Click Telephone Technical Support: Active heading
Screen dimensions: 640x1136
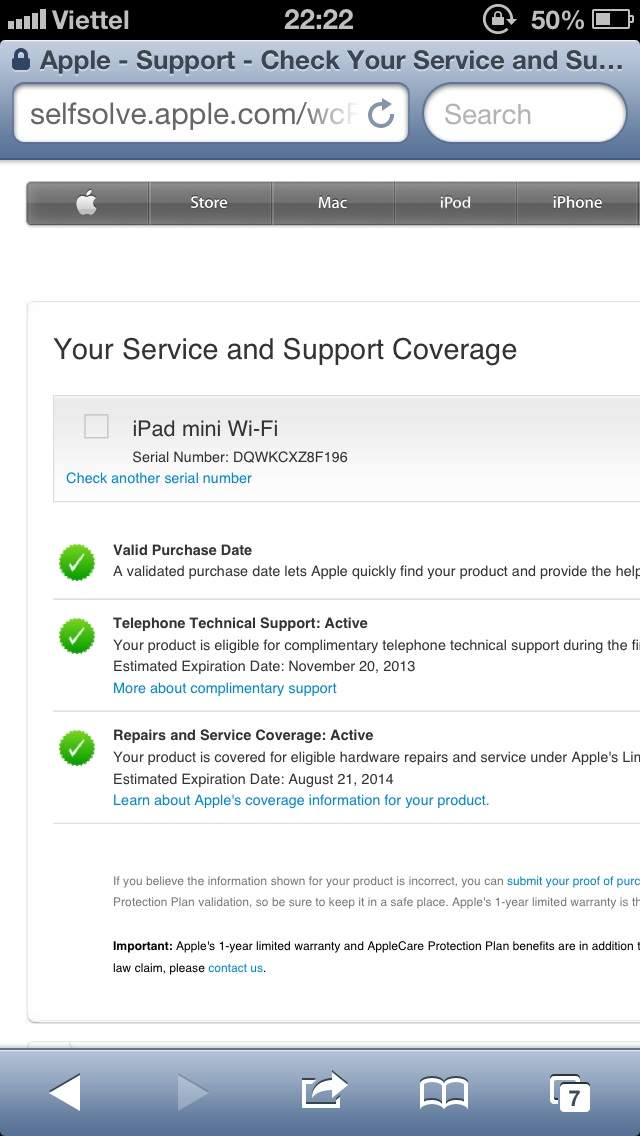coord(240,623)
